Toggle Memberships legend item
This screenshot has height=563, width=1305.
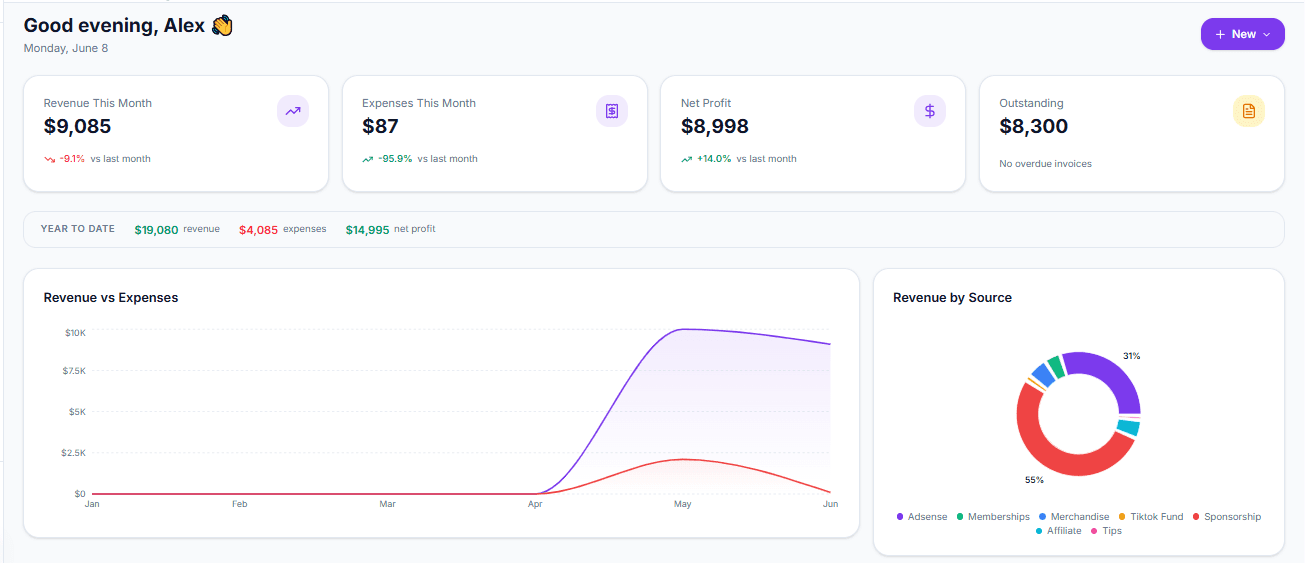993,517
